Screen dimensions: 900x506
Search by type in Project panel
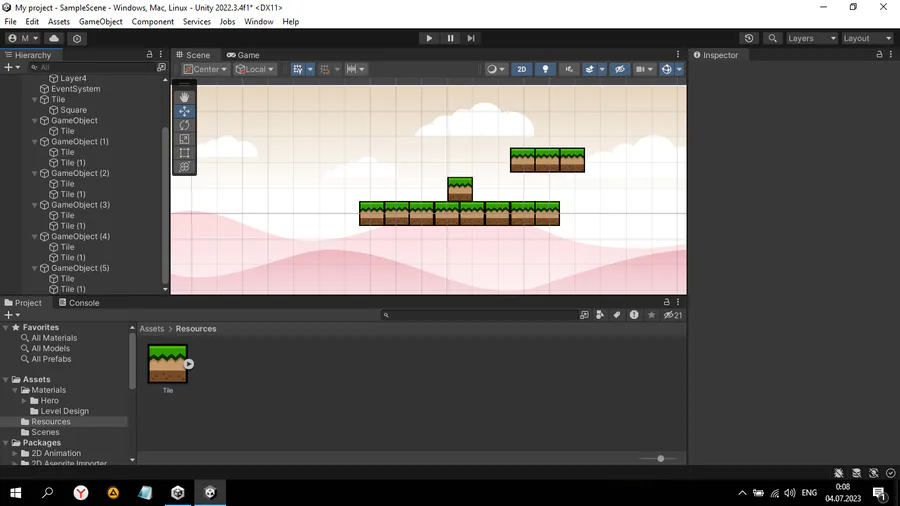[x=600, y=315]
